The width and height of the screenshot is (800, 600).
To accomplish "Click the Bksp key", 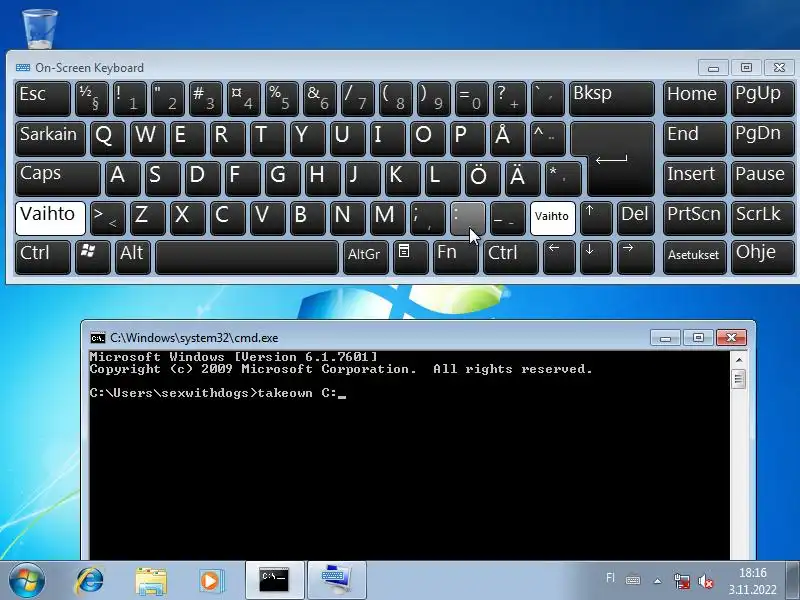I will click(x=612, y=98).
